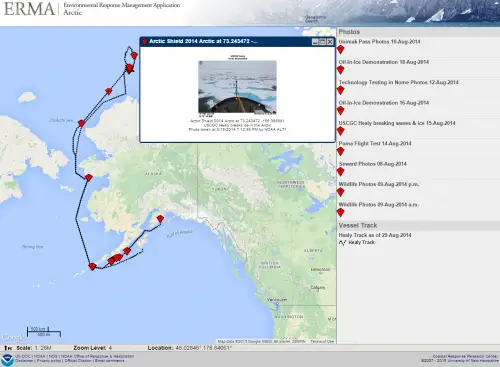The height and width of the screenshot is (367, 500).
Task: Open the US DOC footer link
Action: pos(23,356)
